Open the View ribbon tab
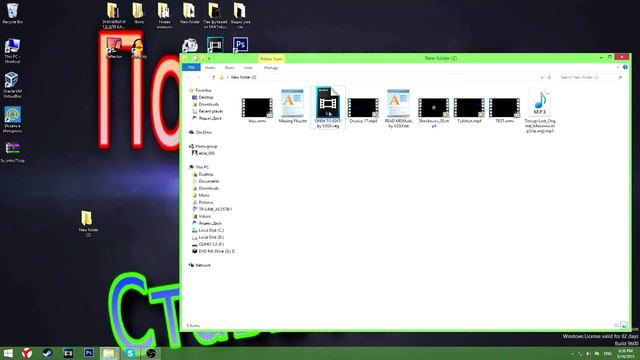Screen dimensions: 640x360 (x=248, y=68)
